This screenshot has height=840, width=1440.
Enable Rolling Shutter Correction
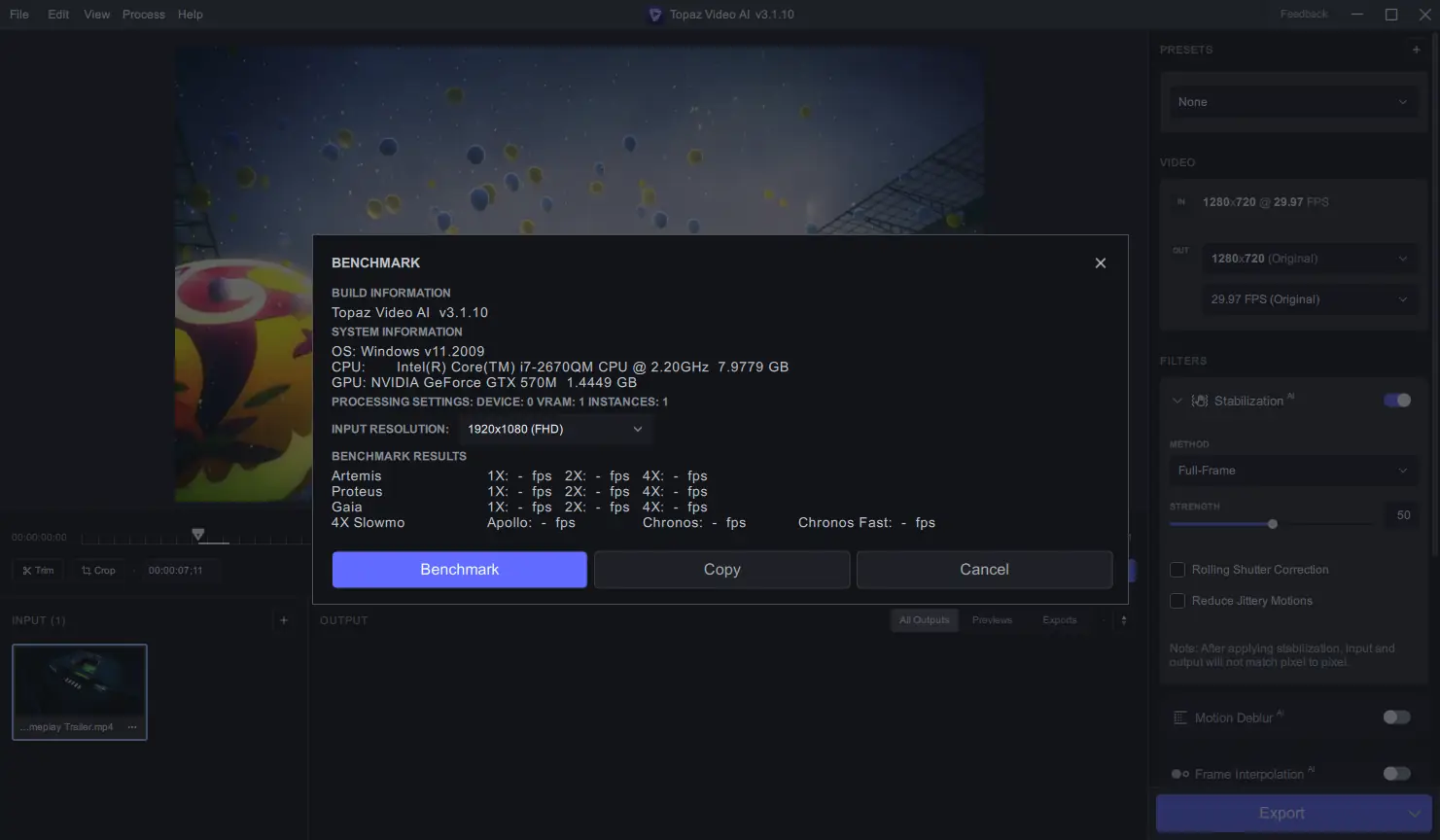1177,569
